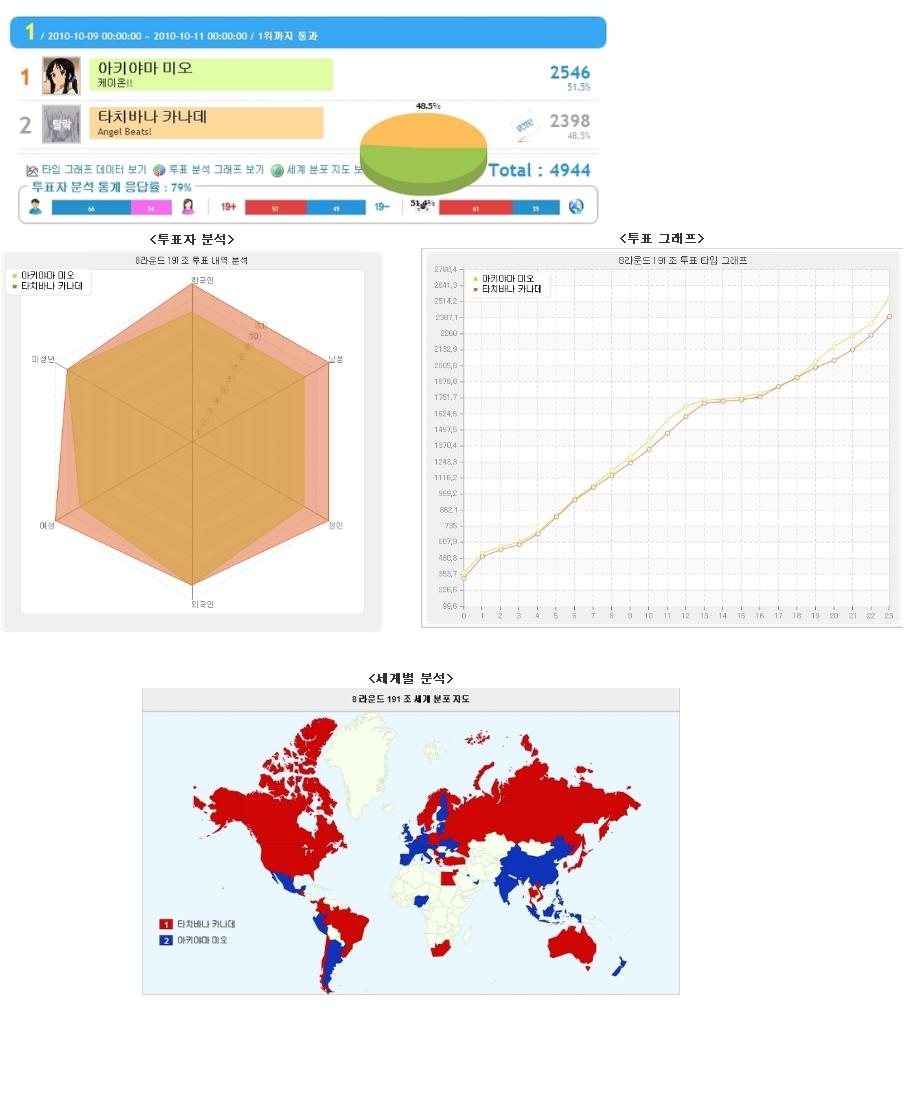The image size is (910, 1099).
Task: Click the green slice of the pie chart
Action: coord(423,168)
